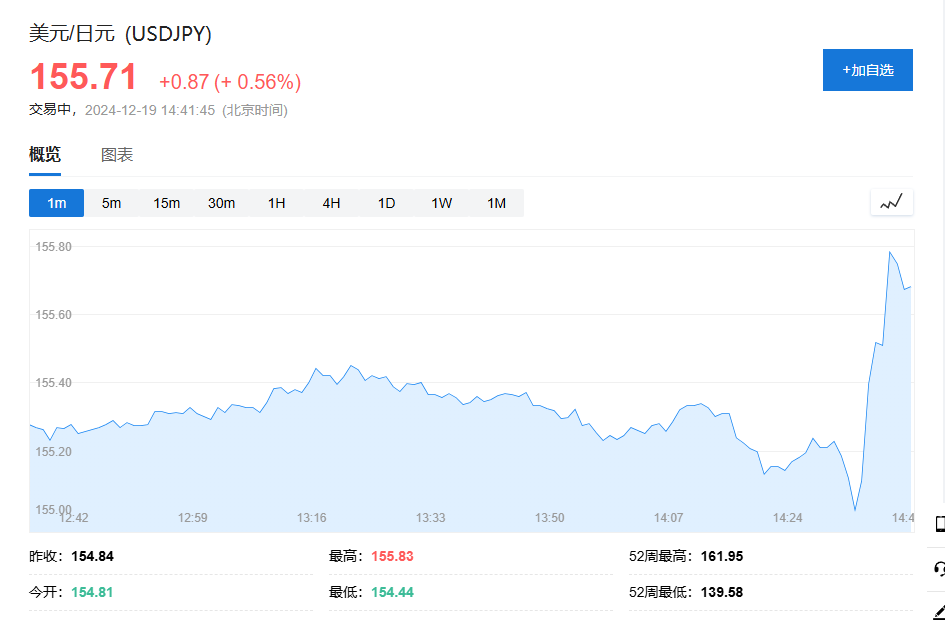945x626 pixels.
Task: Set chart period to 30m
Action: pos(221,203)
